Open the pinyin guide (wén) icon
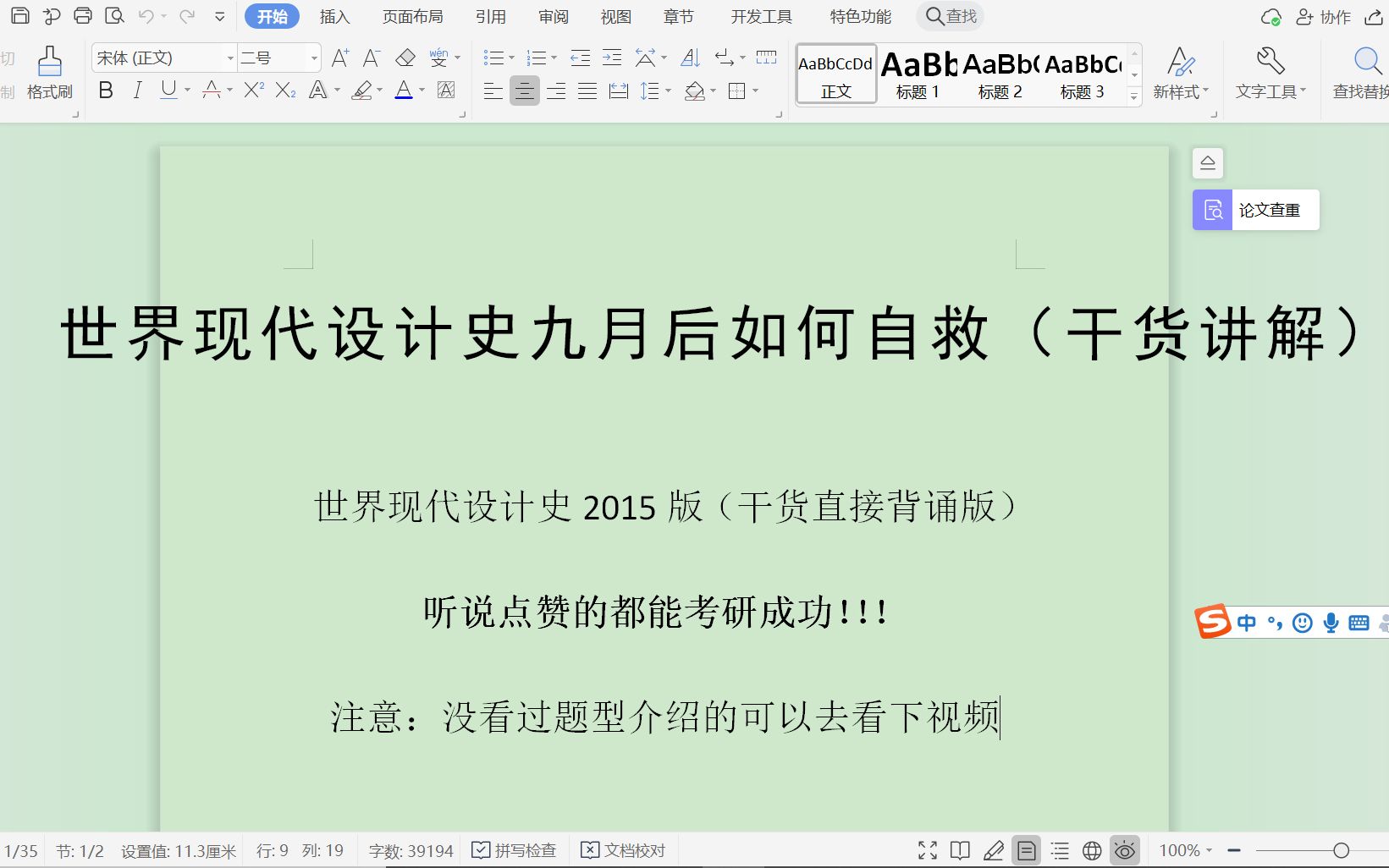The image size is (1389, 868). click(438, 57)
